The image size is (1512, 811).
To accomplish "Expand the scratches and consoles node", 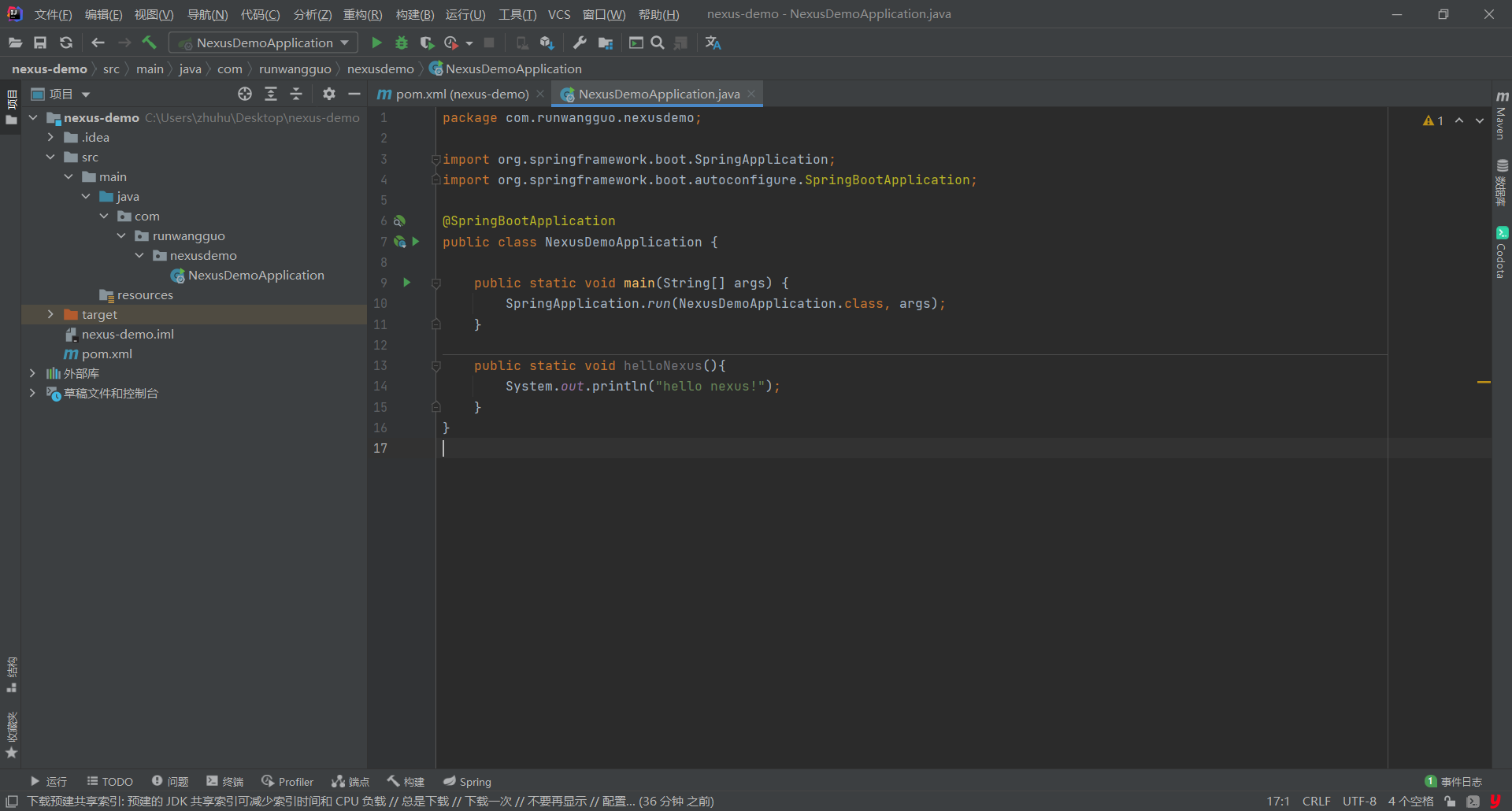I will pos(32,393).
